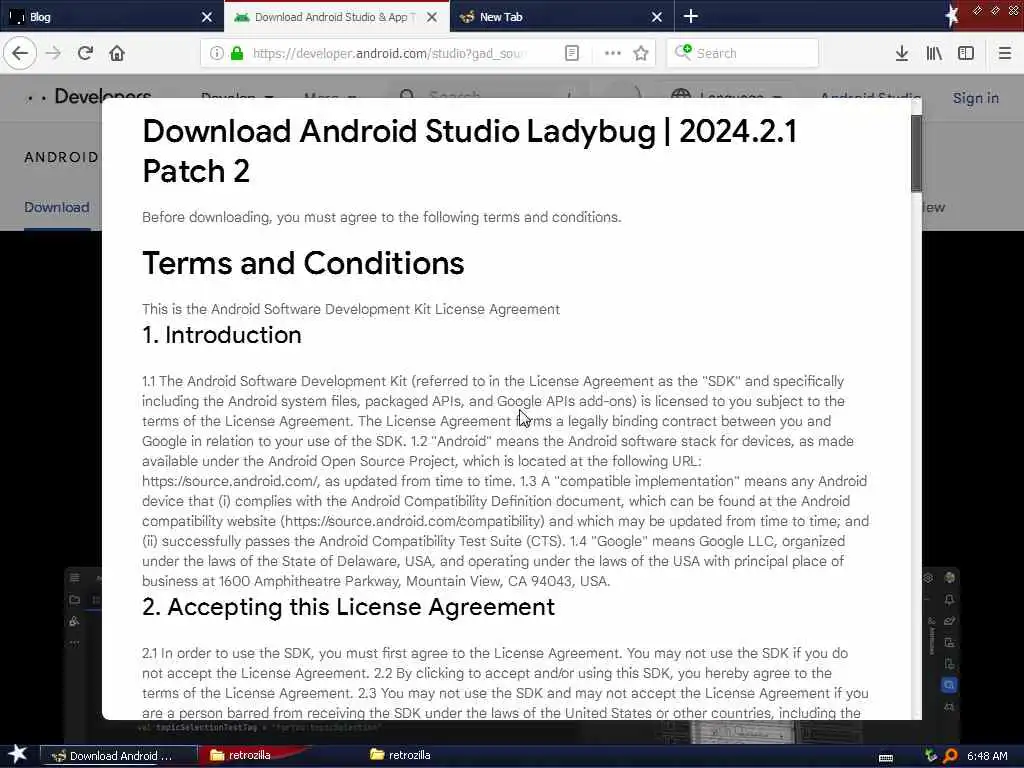1024x768 pixels.
Task: Click the Download Android Studio Ladybug title
Action: click(x=470, y=151)
